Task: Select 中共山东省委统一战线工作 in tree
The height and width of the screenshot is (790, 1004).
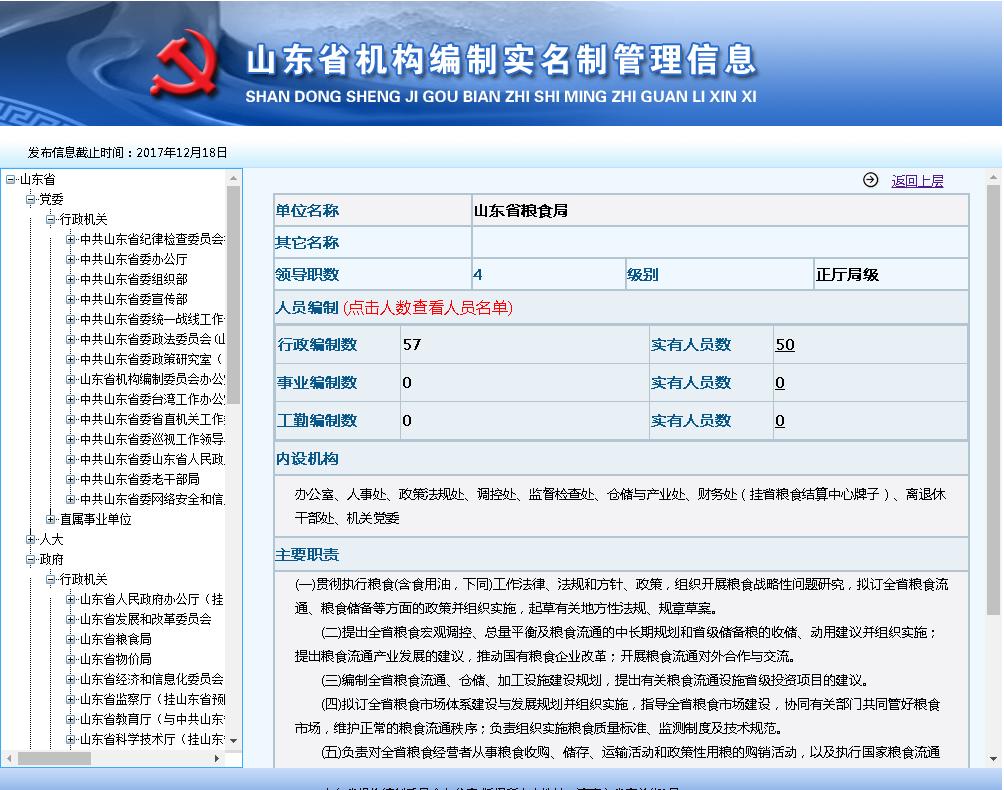Action: pos(152,319)
